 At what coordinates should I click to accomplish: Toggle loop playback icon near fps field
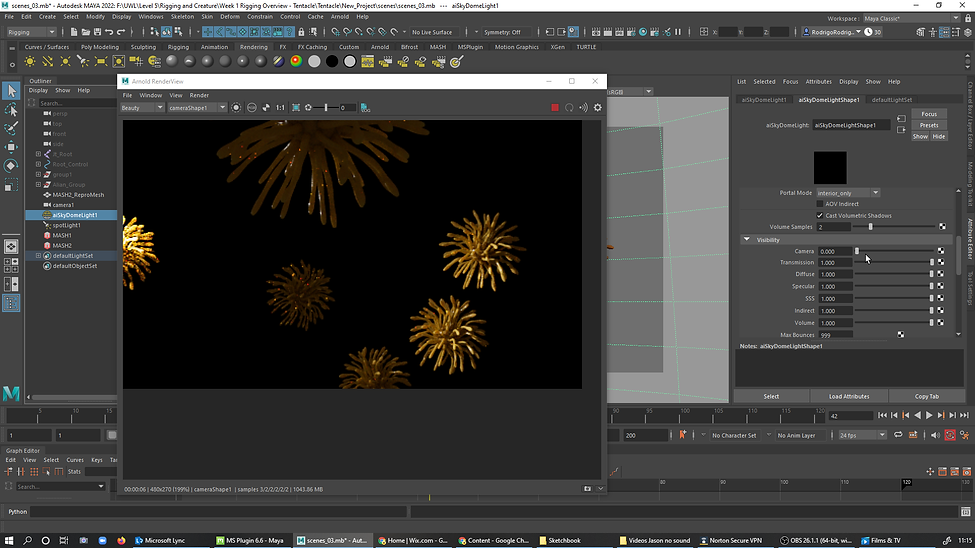[x=898, y=435]
